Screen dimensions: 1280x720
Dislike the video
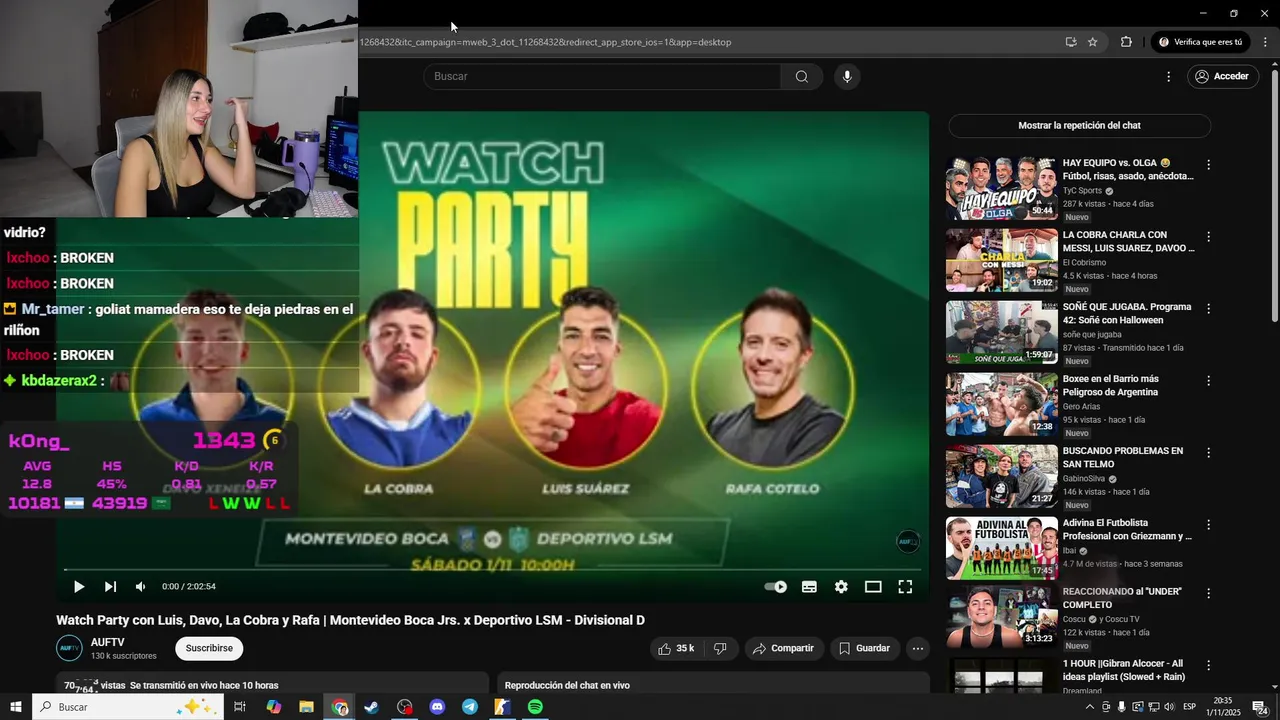[x=720, y=649]
